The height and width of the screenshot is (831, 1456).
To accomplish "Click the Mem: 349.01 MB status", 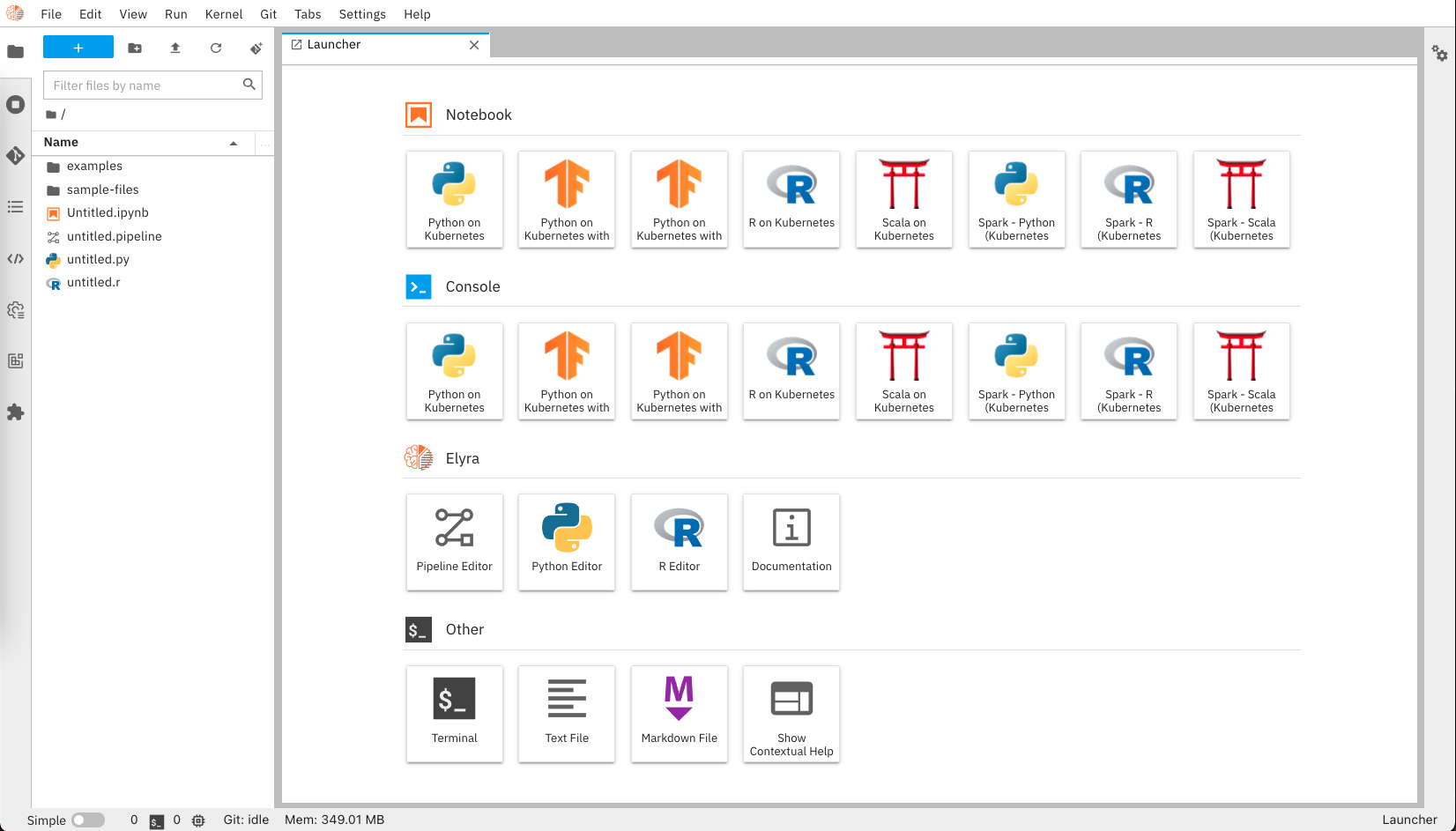I will click(334, 820).
